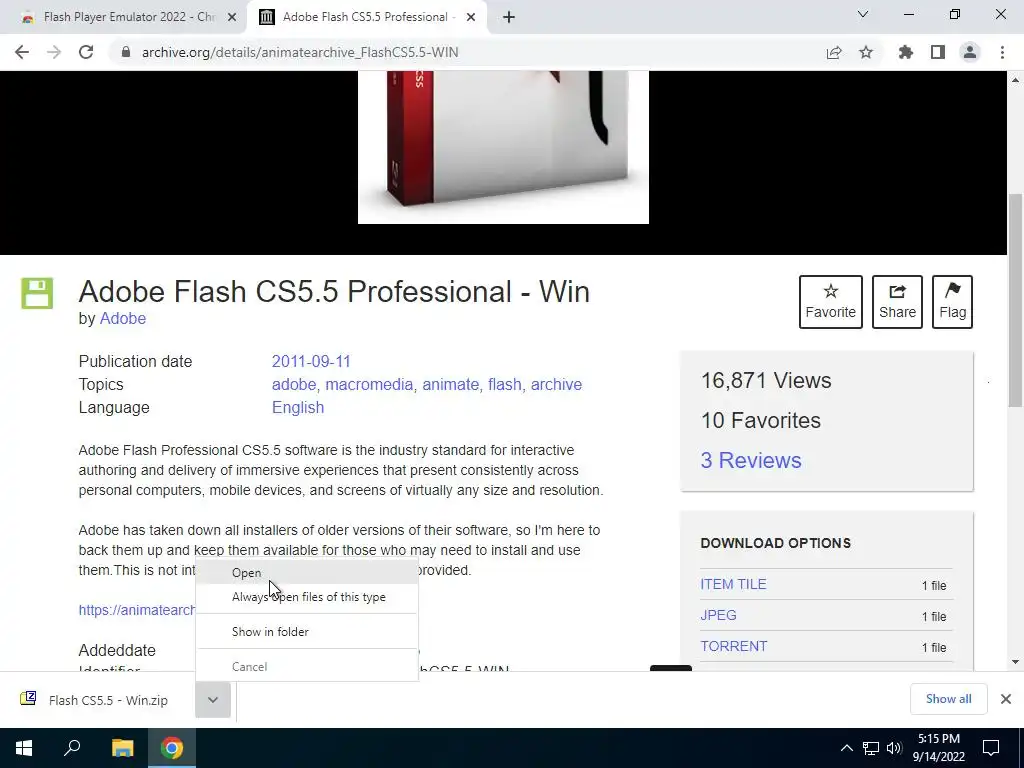Click the Chrome icon in taskbar

[172, 748]
